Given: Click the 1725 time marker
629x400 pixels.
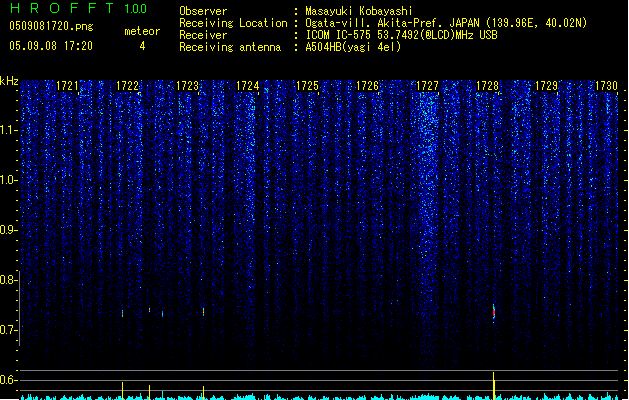Looking at the screenshot, I should pyautogui.click(x=307, y=86).
